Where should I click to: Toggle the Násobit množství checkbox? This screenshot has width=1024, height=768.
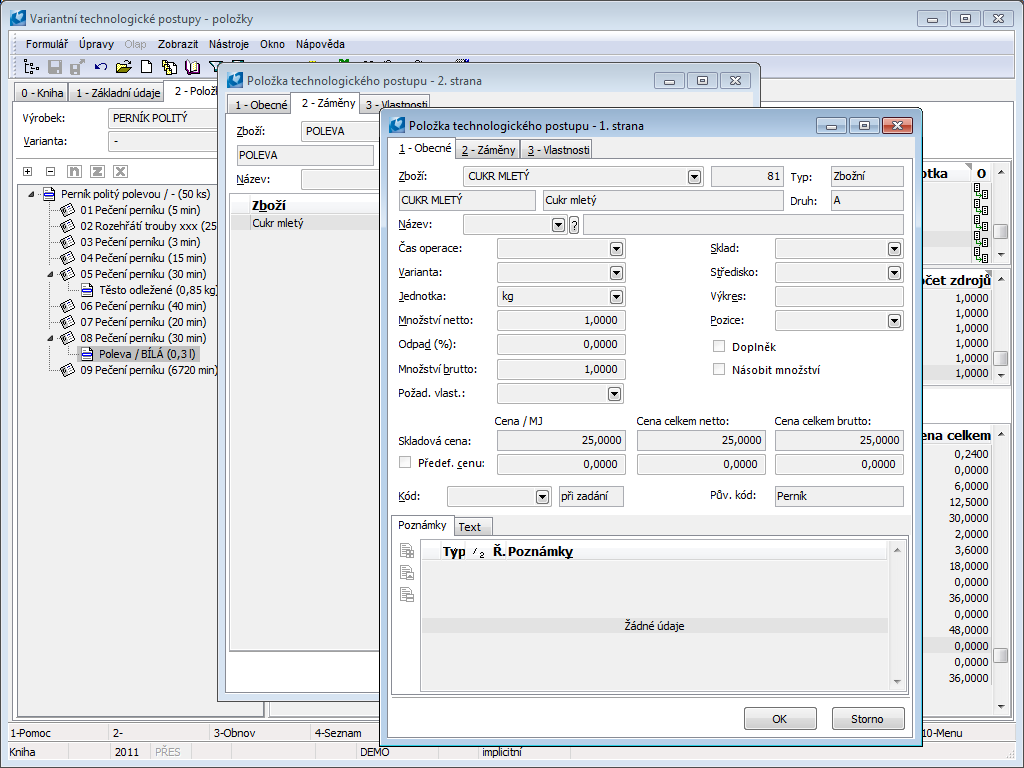pyautogui.click(x=719, y=369)
